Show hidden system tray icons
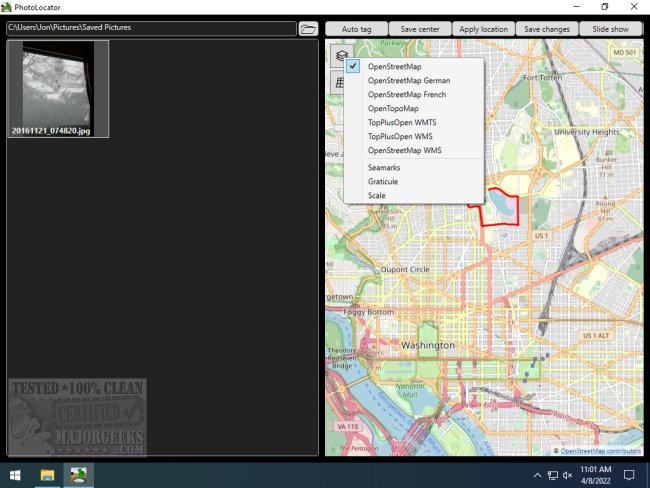The height and width of the screenshot is (488, 650). point(537,475)
